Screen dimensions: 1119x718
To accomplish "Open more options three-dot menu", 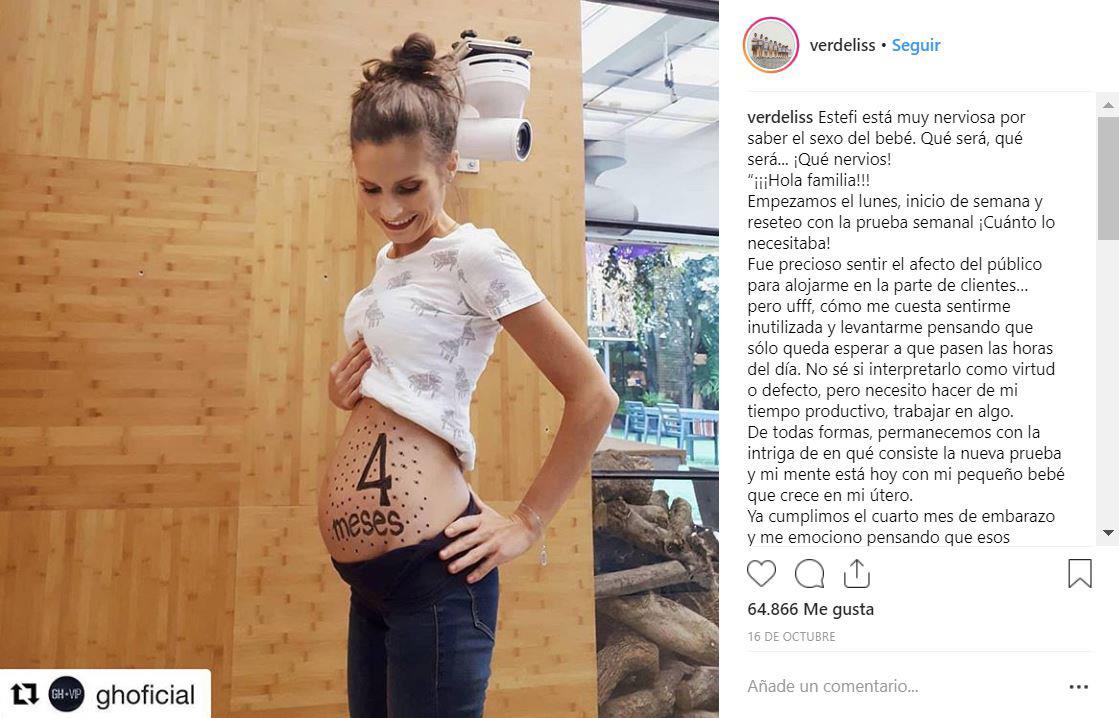I will point(1078,687).
